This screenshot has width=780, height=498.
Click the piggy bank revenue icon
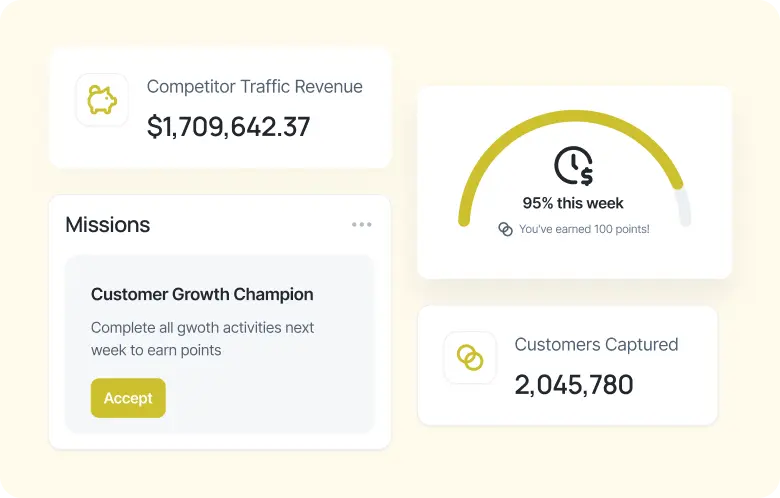pos(102,100)
